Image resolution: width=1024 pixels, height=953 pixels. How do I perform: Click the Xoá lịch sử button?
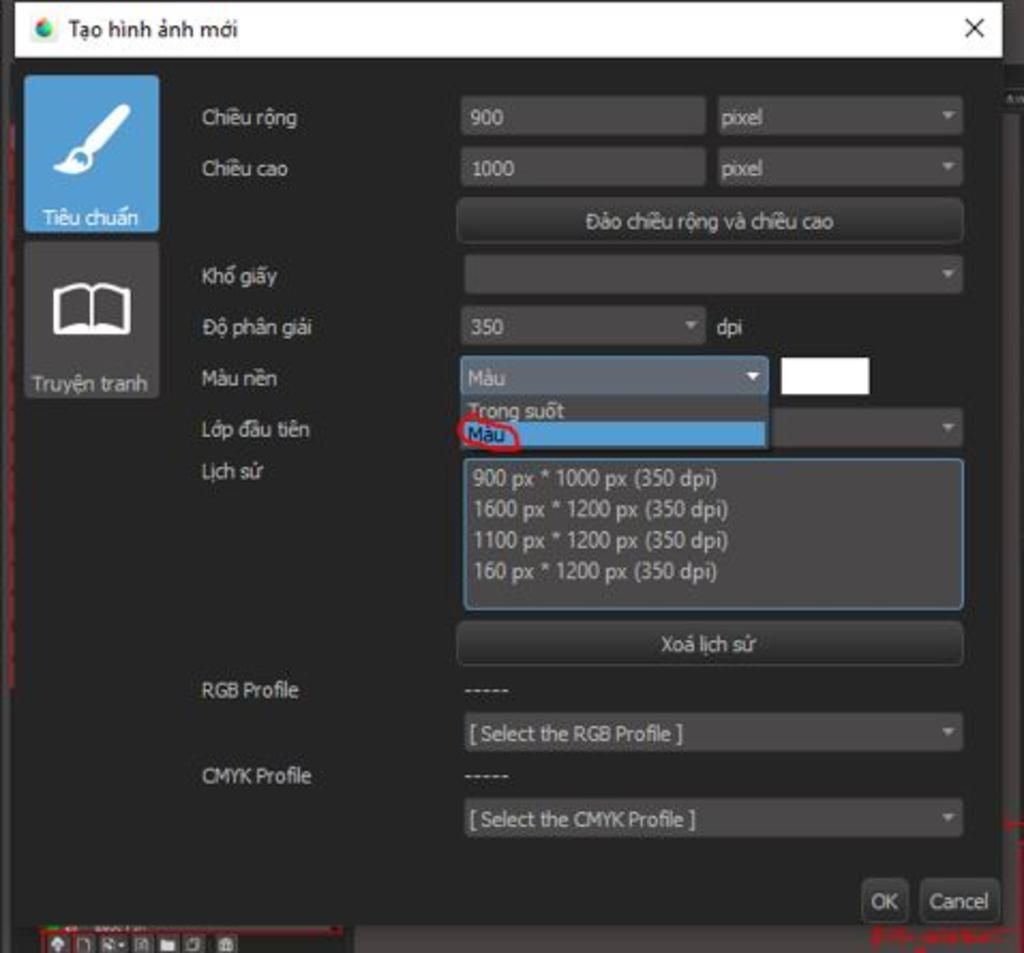point(710,644)
